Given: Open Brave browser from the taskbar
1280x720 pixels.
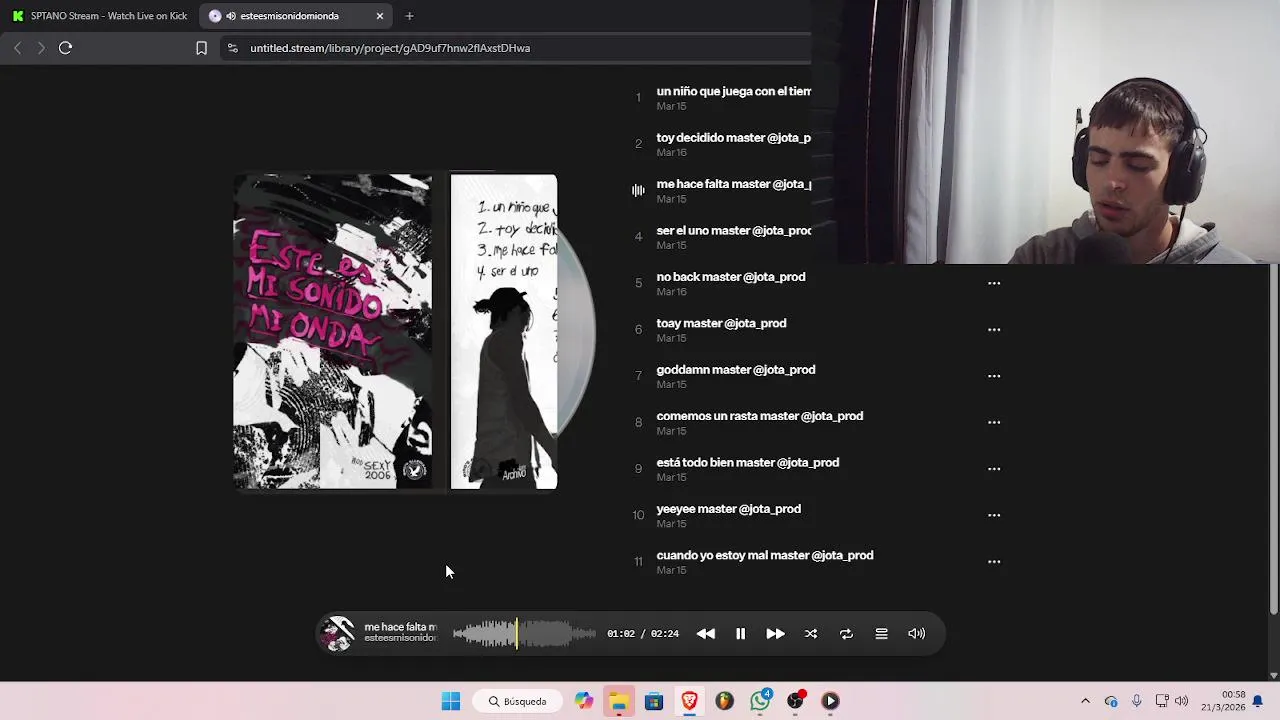Looking at the screenshot, I should [689, 701].
